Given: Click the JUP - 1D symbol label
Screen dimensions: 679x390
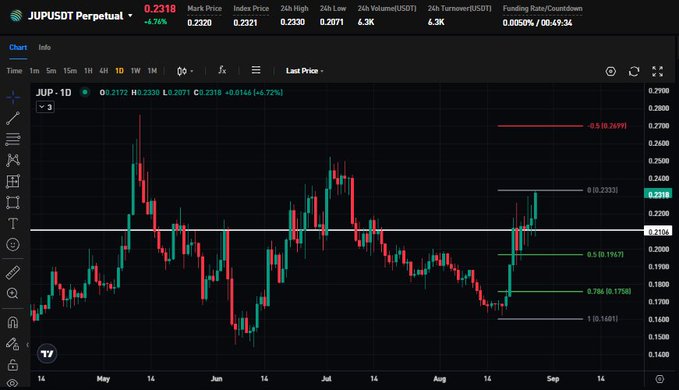Looking at the screenshot, I should [x=53, y=93].
